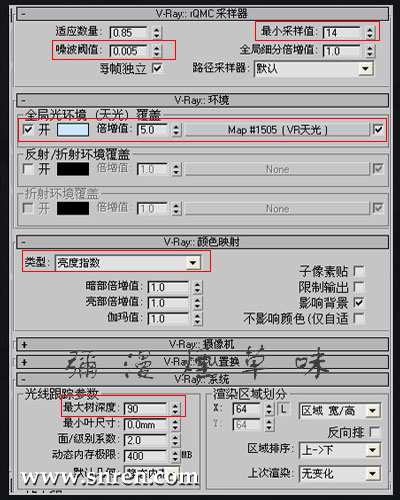Viewport: 400px width, 500px height.
Task: Click the 最小采样值 spinner arrows
Action: click(370, 33)
